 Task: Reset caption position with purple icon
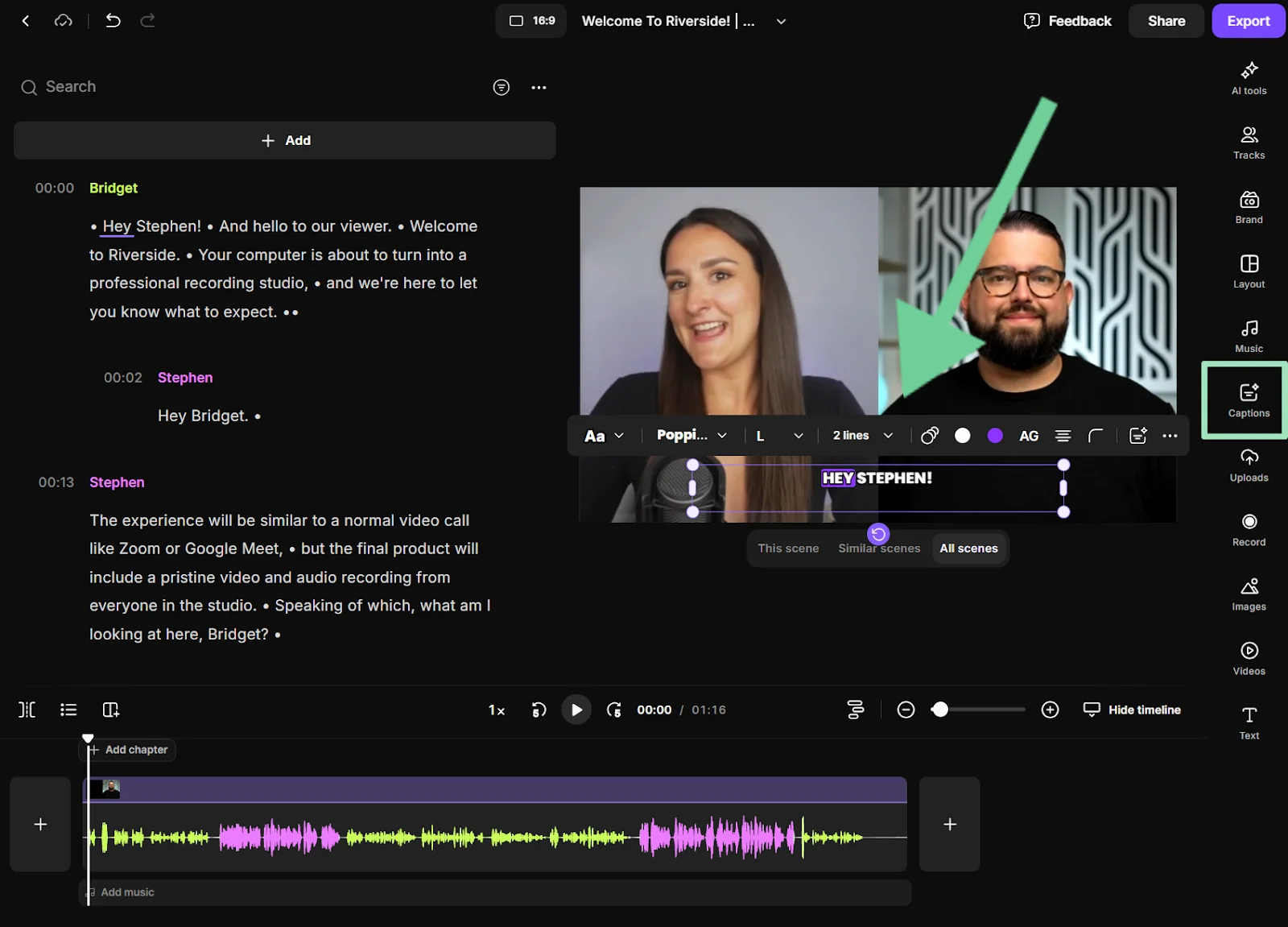pyautogui.click(x=878, y=533)
